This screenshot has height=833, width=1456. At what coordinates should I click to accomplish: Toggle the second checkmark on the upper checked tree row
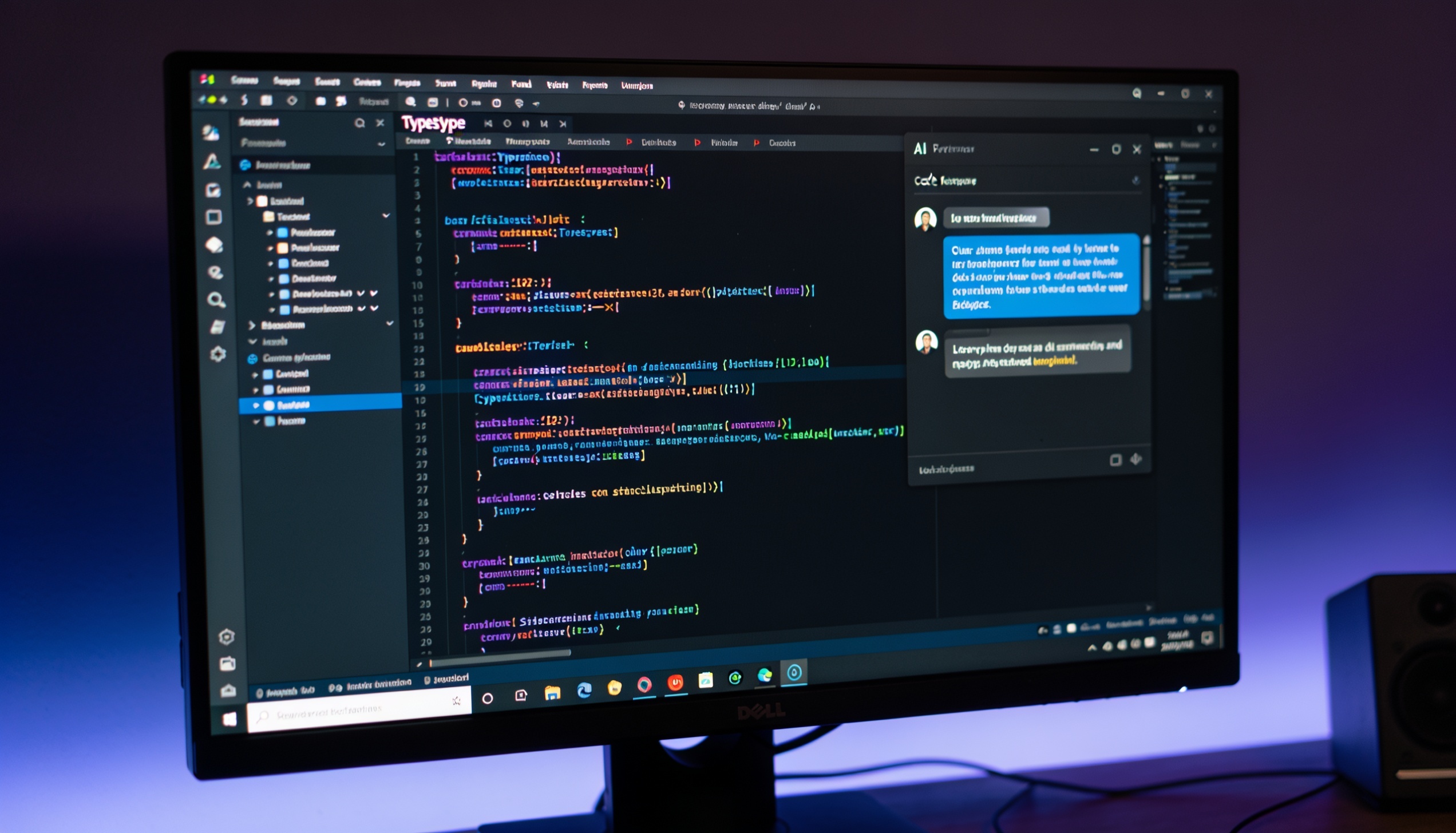click(x=374, y=293)
